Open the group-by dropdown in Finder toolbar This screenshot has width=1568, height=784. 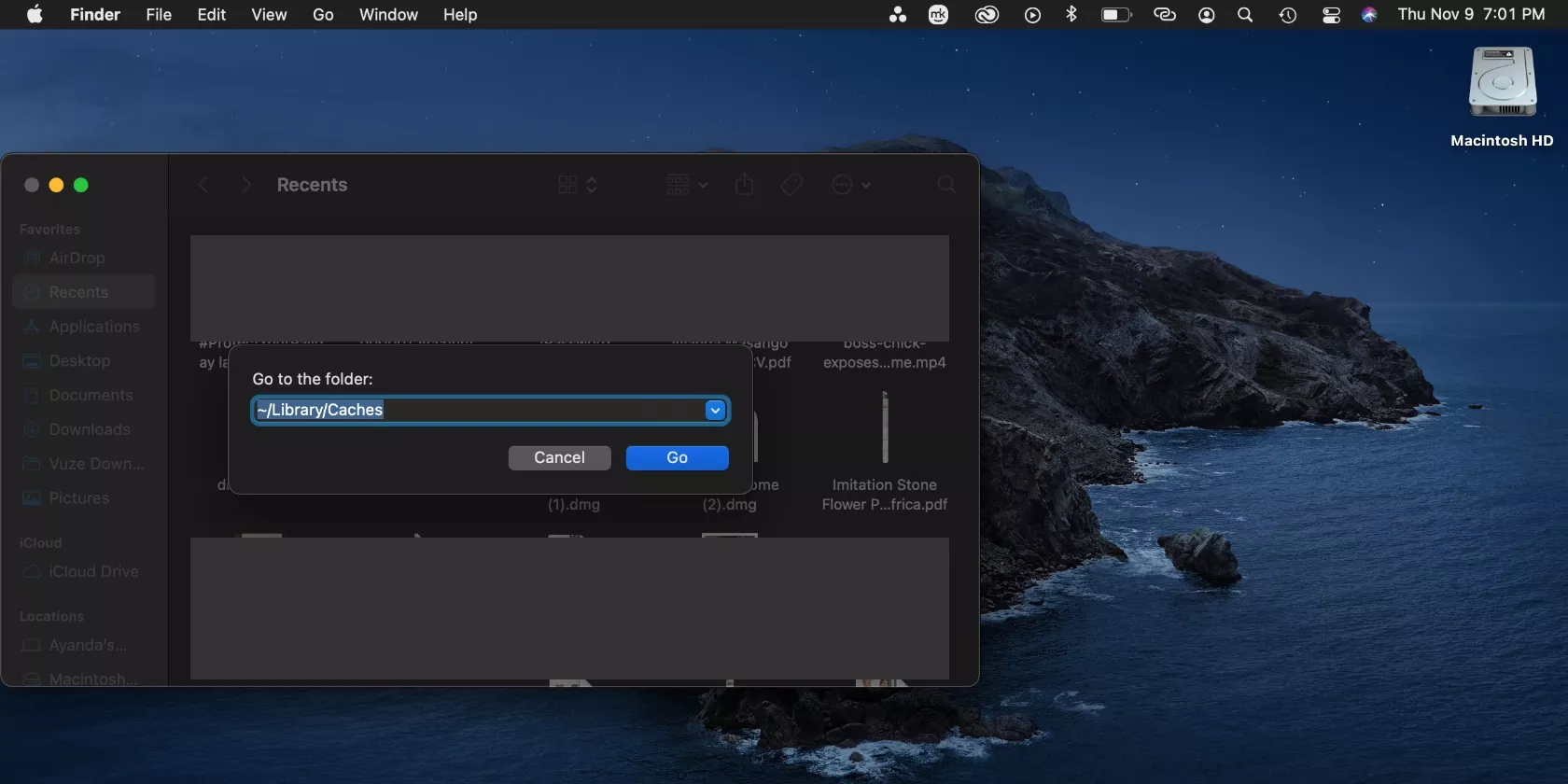click(x=687, y=185)
